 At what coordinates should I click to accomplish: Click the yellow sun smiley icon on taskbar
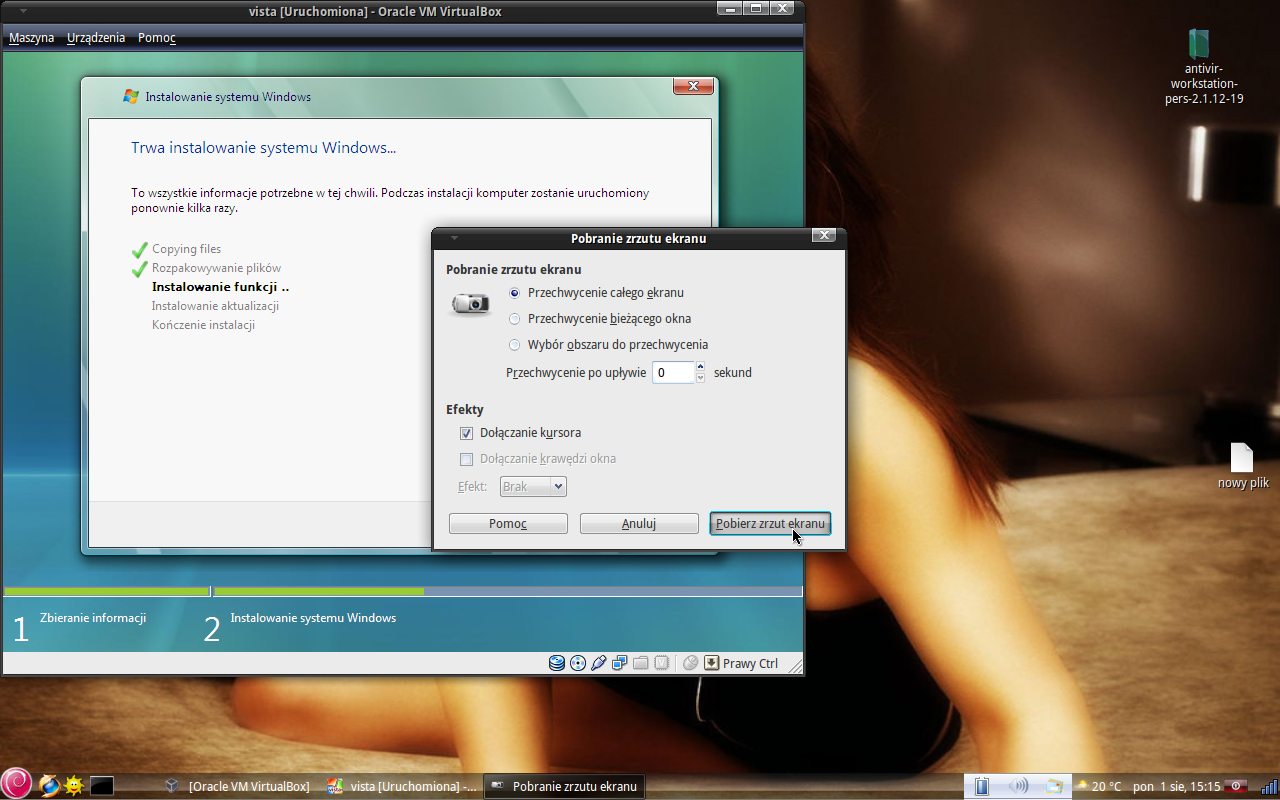point(74,786)
